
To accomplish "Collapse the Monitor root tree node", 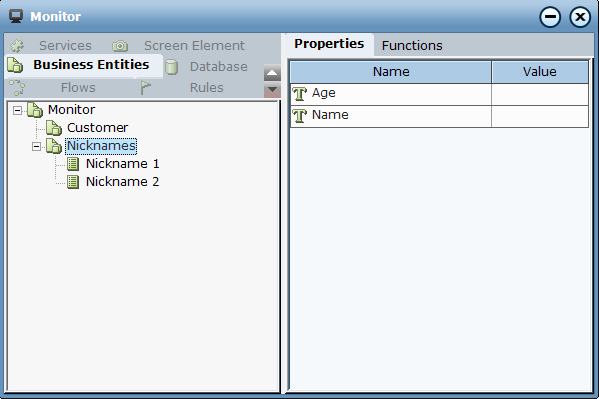I will point(18,111).
